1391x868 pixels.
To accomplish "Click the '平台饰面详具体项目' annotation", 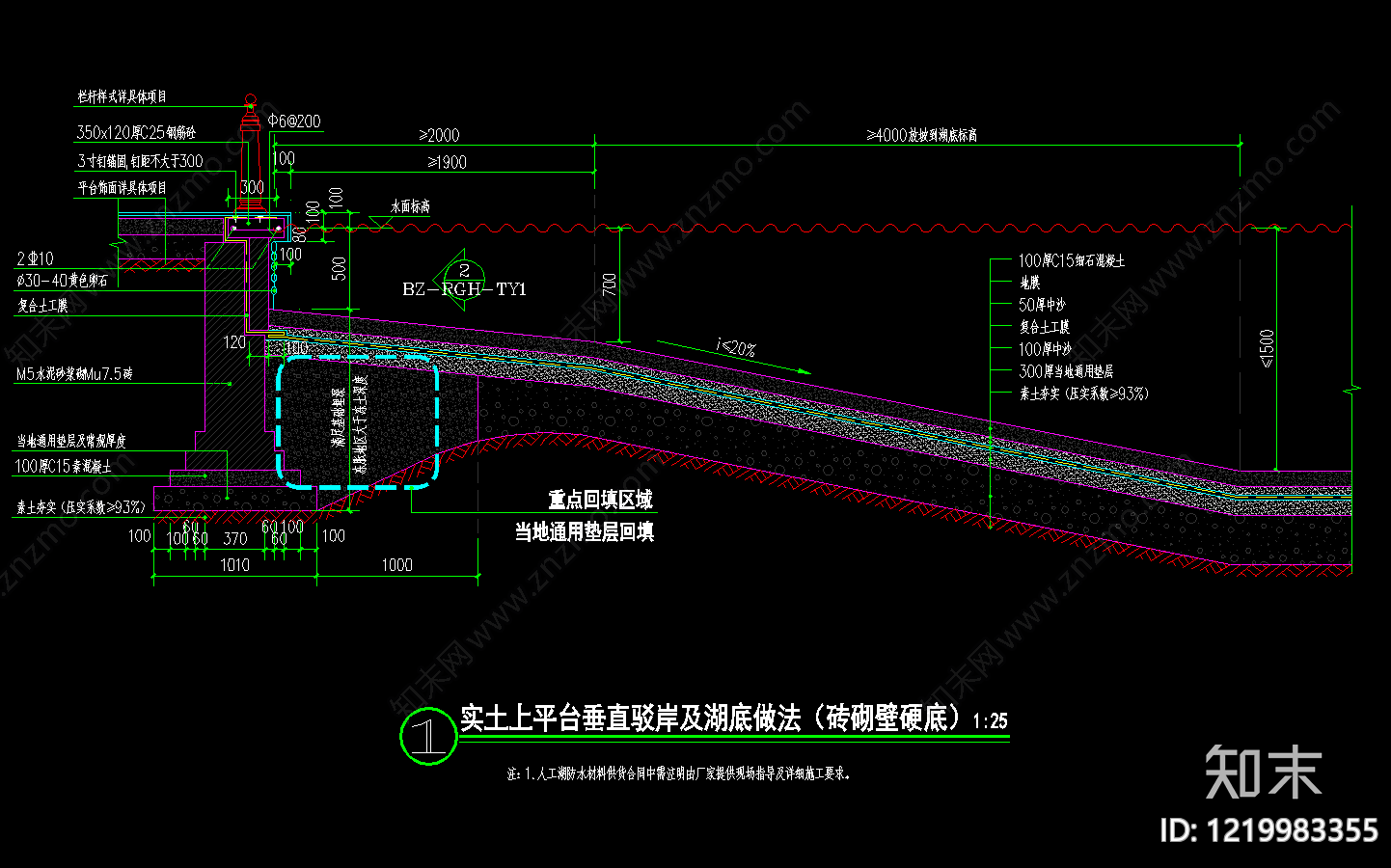I will pyautogui.click(x=123, y=187).
